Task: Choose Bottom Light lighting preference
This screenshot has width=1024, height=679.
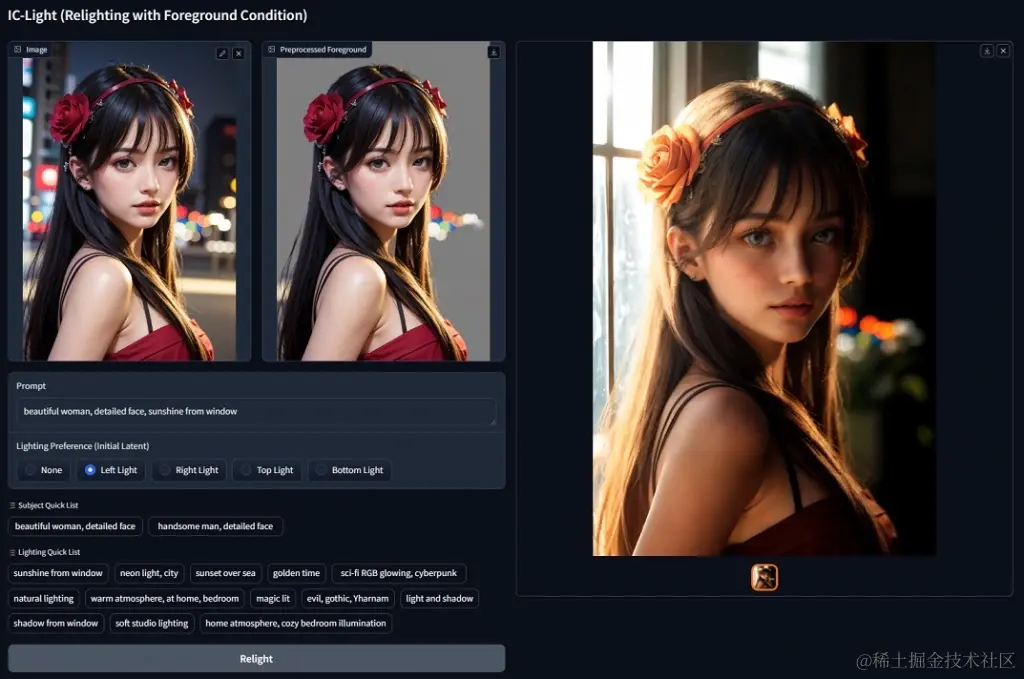Action: click(349, 470)
